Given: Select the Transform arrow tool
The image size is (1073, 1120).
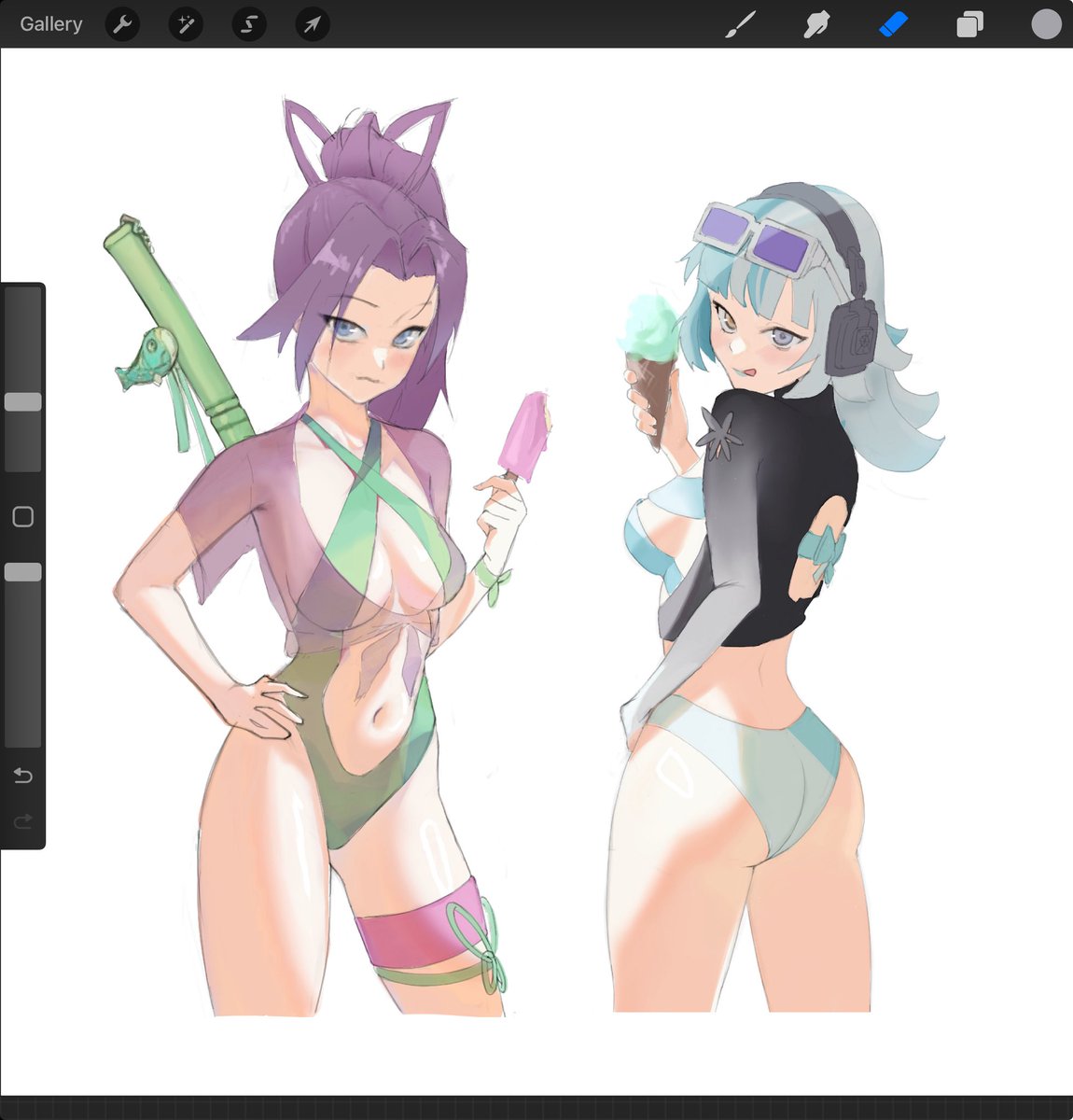Looking at the screenshot, I should (x=312, y=24).
